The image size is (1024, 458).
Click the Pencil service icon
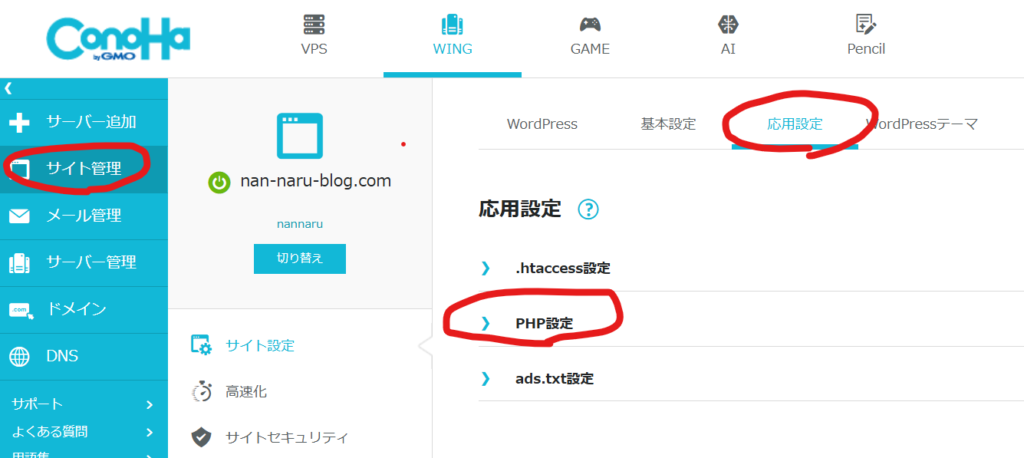pos(866,25)
